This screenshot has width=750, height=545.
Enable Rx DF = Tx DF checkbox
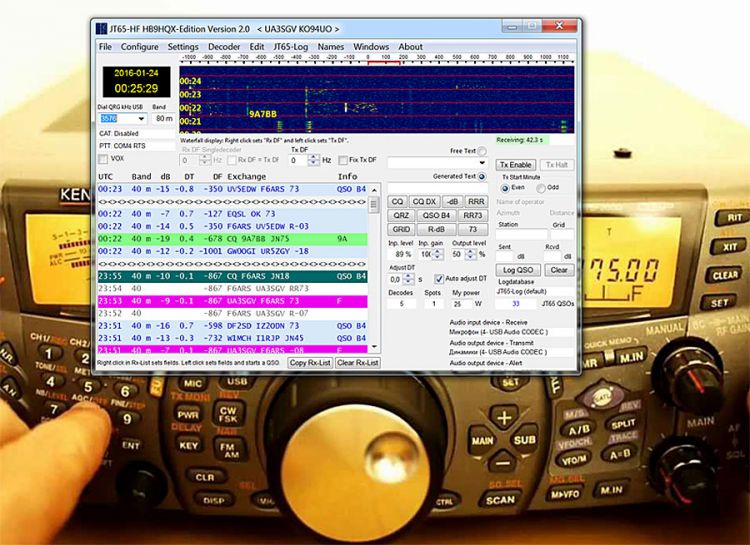[232, 160]
